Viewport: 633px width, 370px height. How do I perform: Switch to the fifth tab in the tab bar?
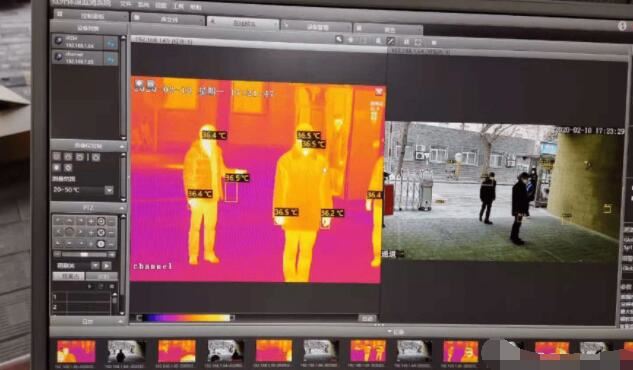coord(388,29)
